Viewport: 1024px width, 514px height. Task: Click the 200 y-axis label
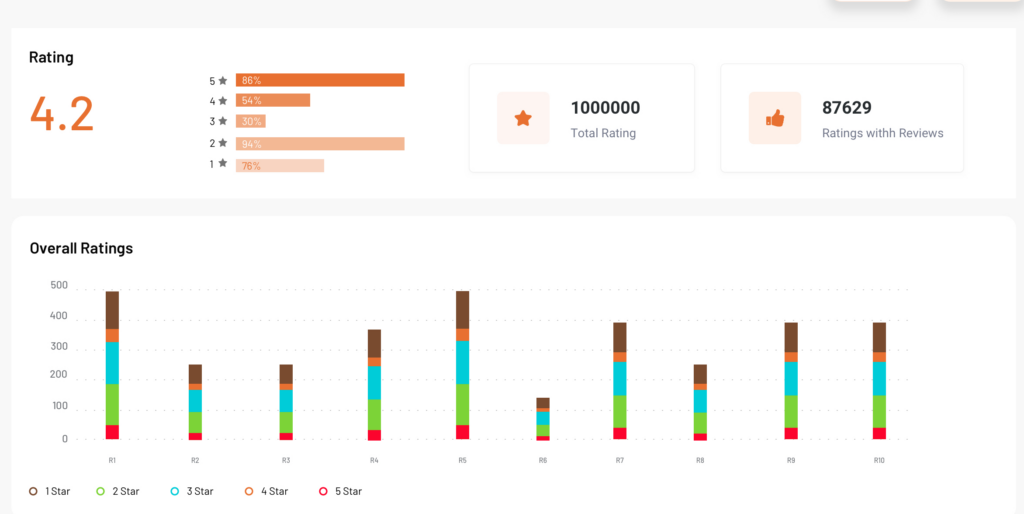(59, 376)
